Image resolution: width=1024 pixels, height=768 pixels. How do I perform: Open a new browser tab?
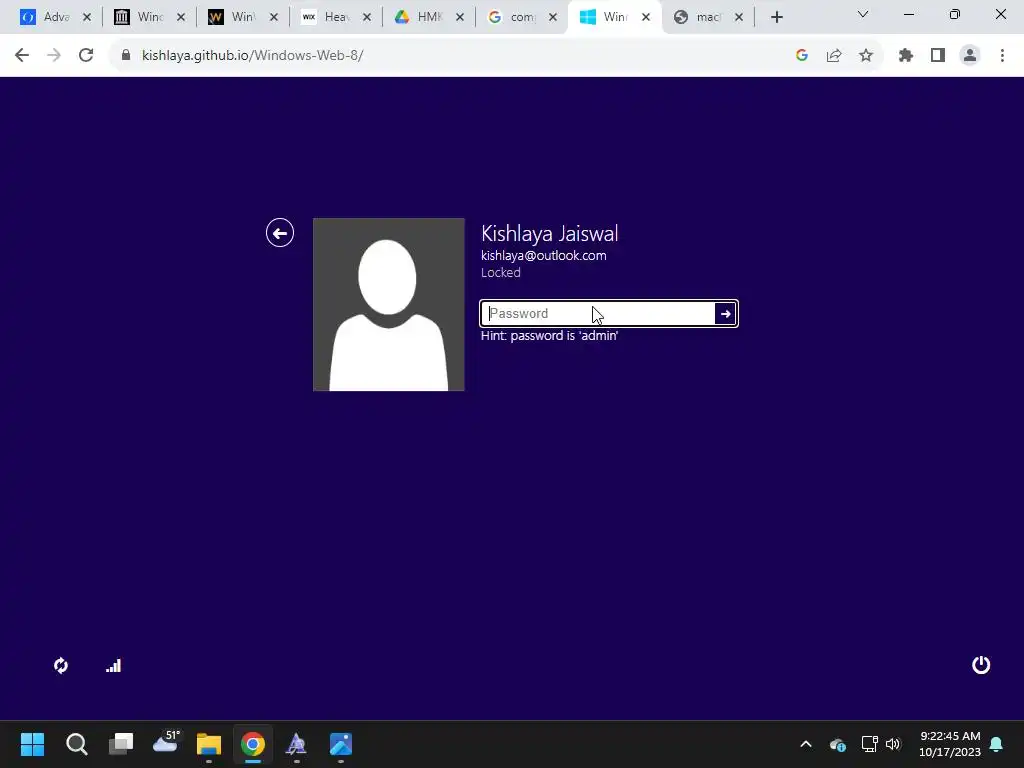pyautogui.click(x=776, y=17)
